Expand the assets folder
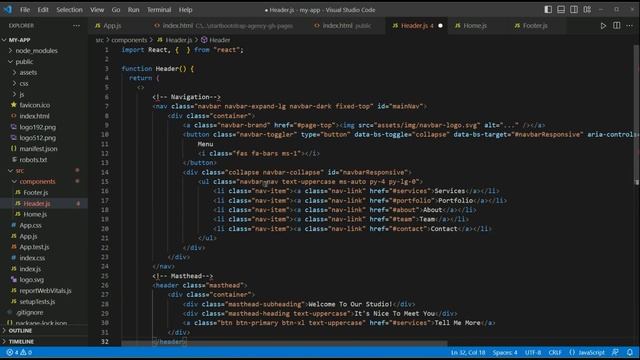Viewport: 640px width, 360px height. click(x=44, y=72)
